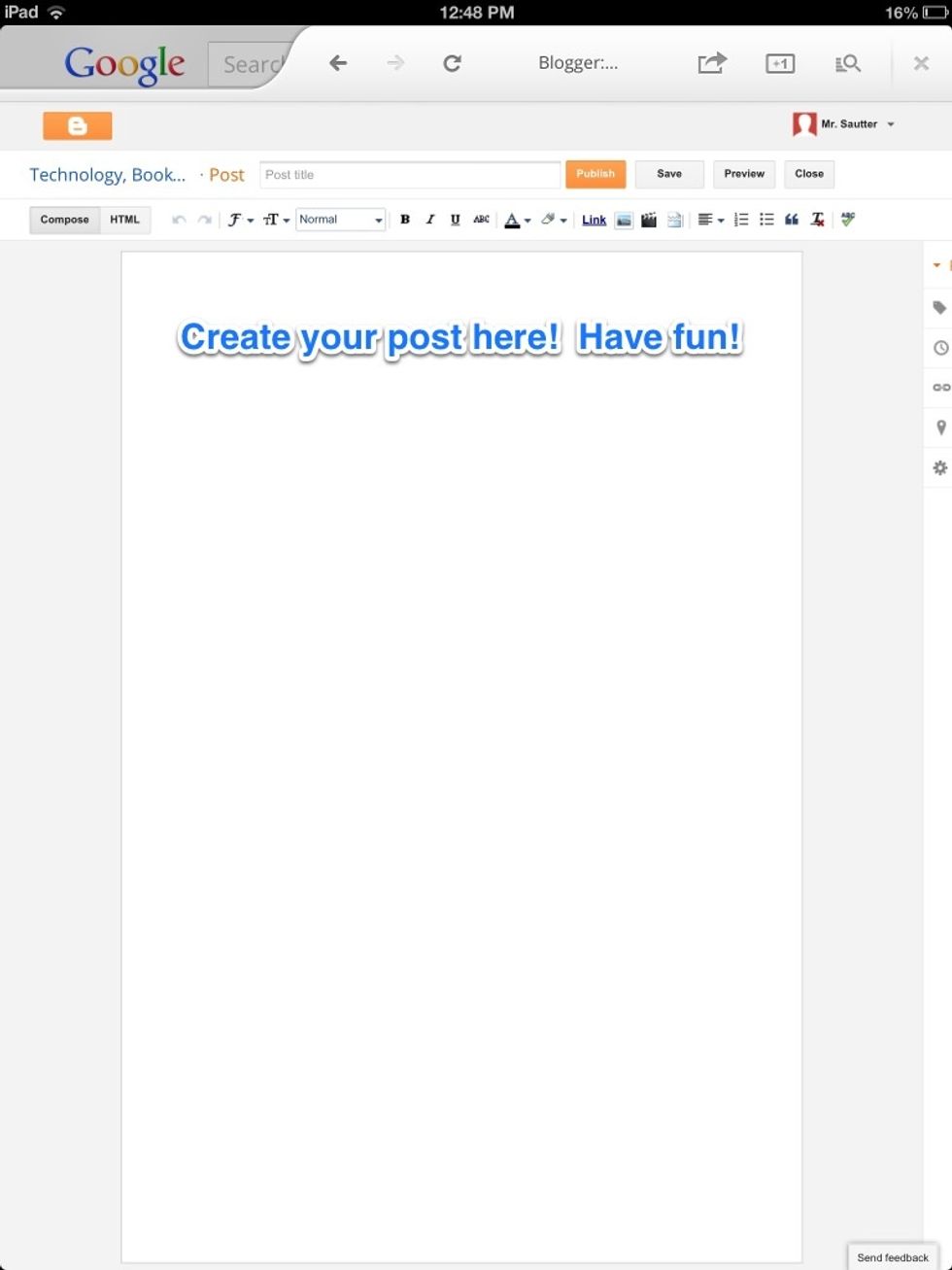Viewport: 952px width, 1270px height.
Task: Click the Italic formatting icon
Action: pos(429,220)
